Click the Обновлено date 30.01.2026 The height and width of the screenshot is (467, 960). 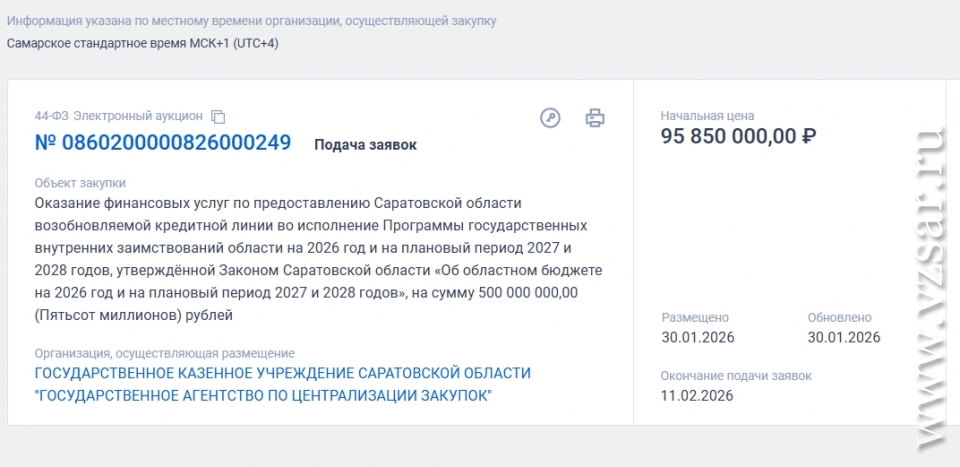click(x=844, y=337)
